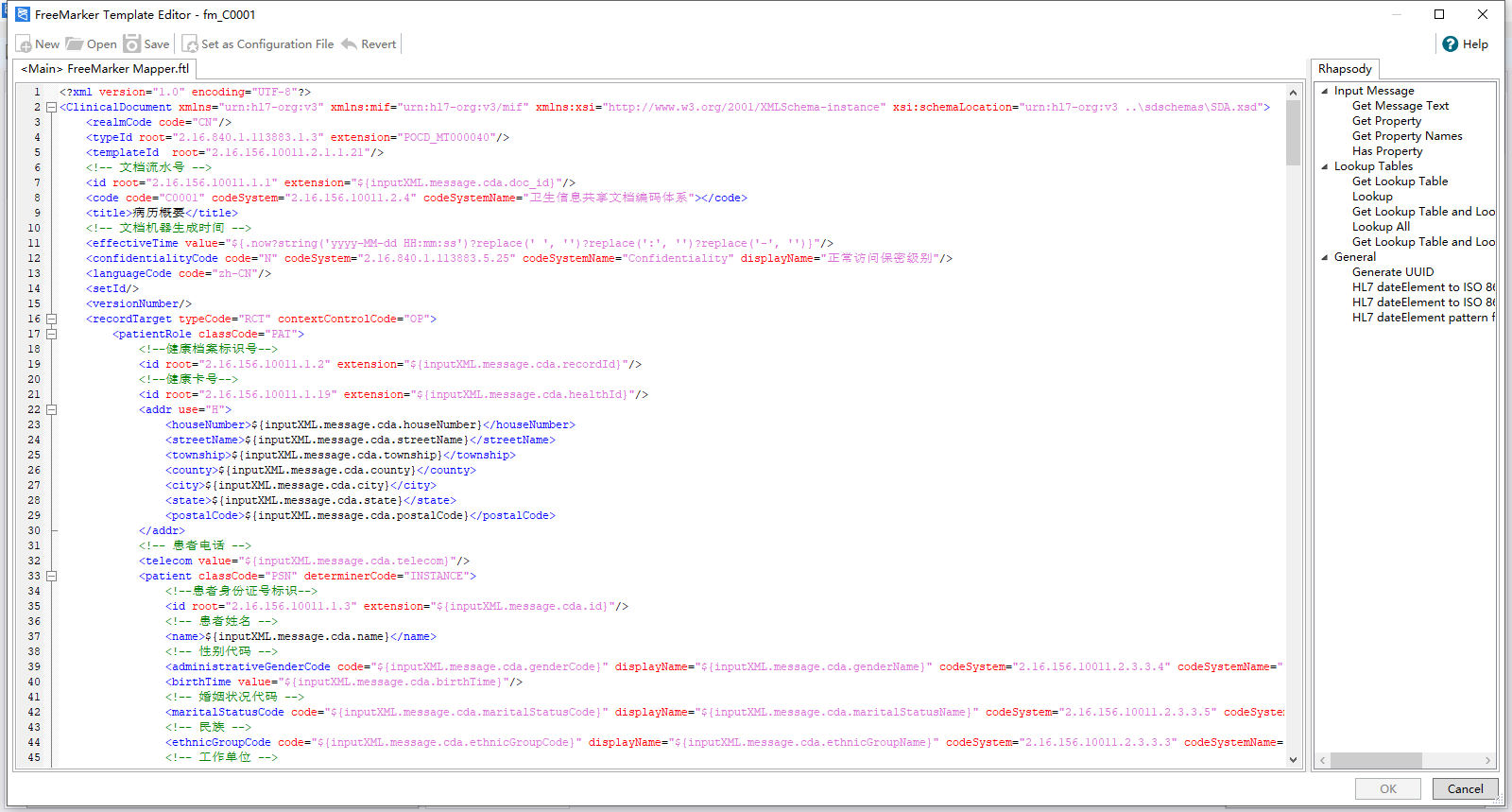This screenshot has width=1512, height=812.
Task: Click the Revert arrow icon
Action: [x=349, y=44]
